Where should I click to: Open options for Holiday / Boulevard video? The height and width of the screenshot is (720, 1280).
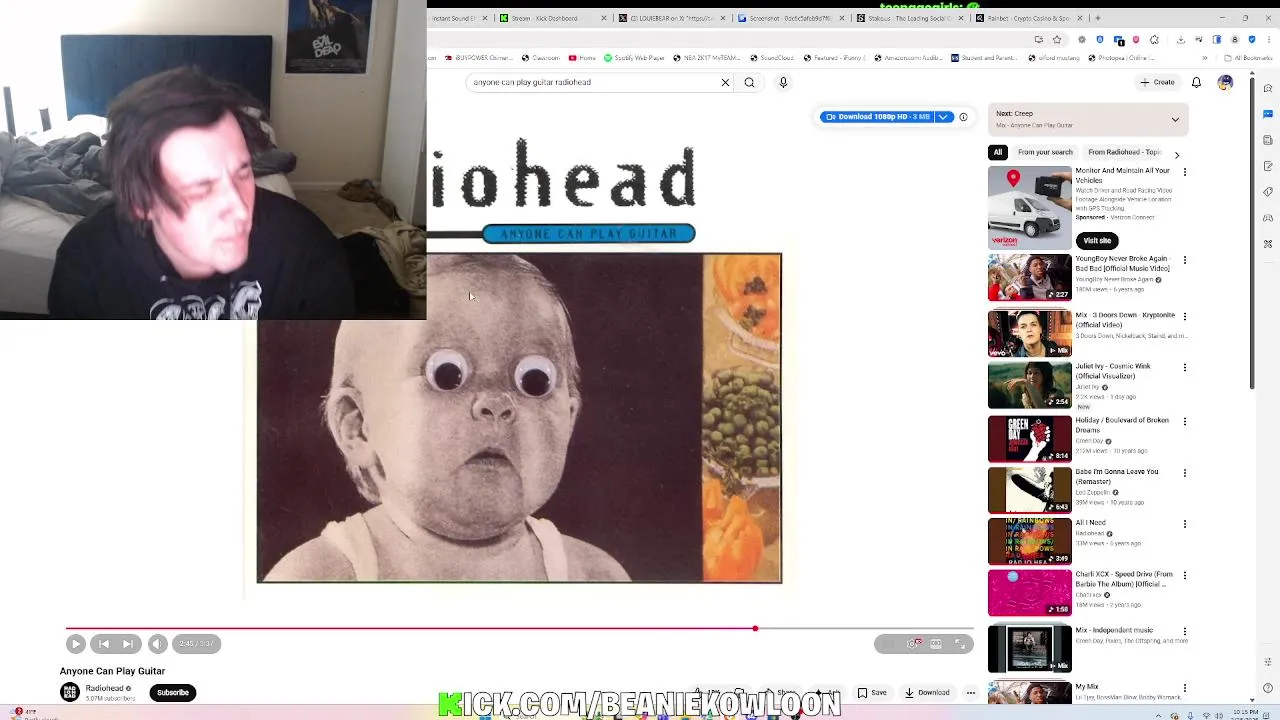click(x=1185, y=422)
